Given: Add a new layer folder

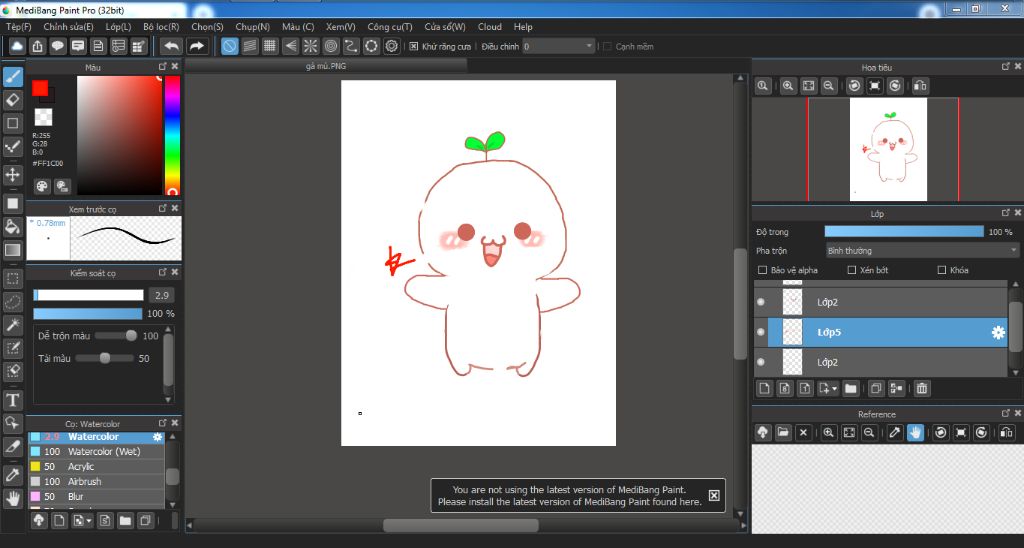Looking at the screenshot, I should [x=850, y=389].
